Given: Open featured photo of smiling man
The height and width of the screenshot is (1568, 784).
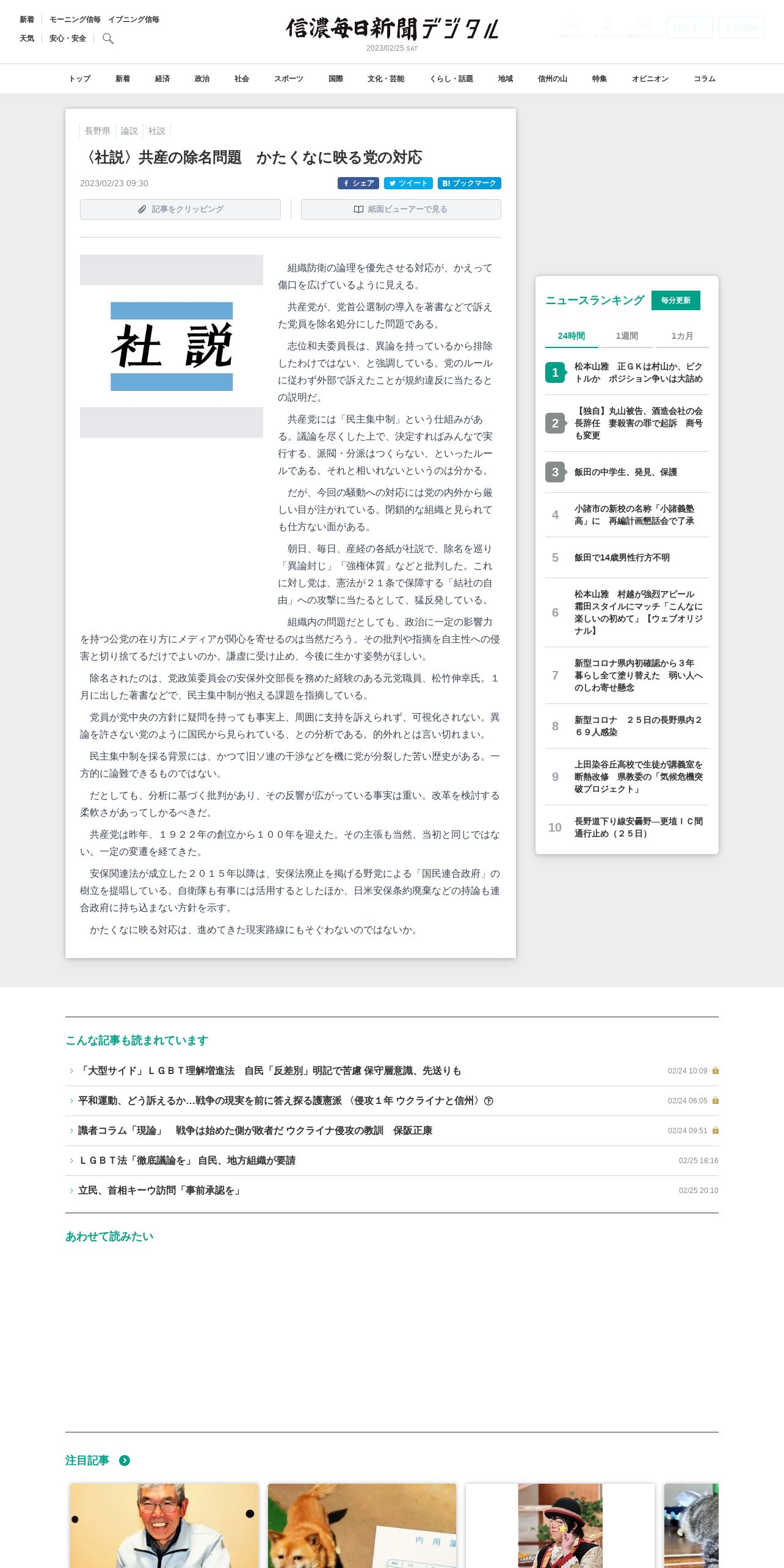Looking at the screenshot, I should (164, 1525).
